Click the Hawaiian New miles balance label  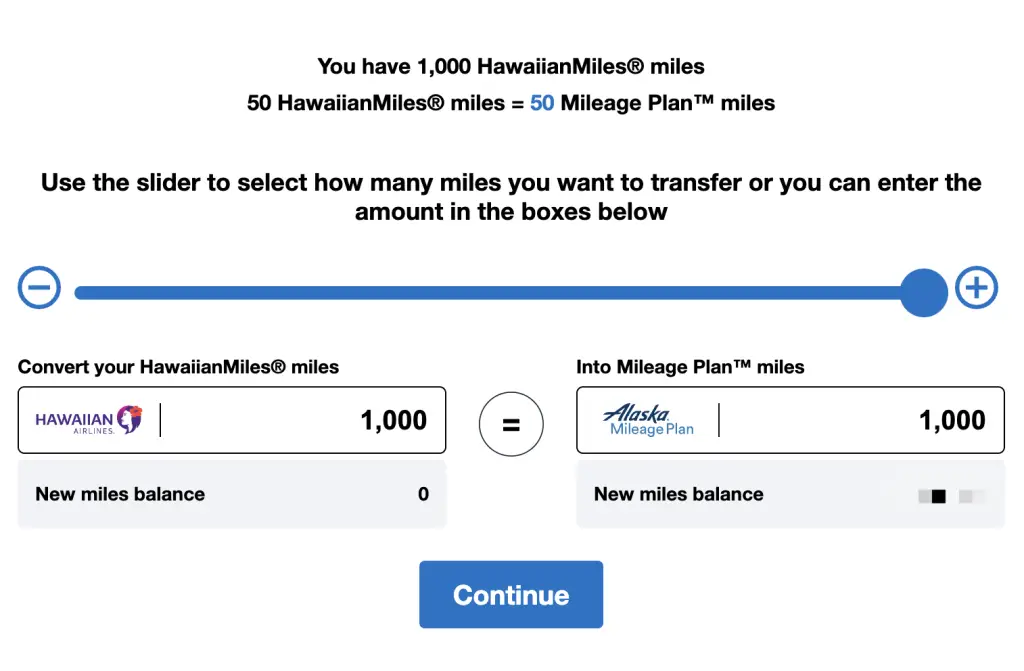click(120, 494)
